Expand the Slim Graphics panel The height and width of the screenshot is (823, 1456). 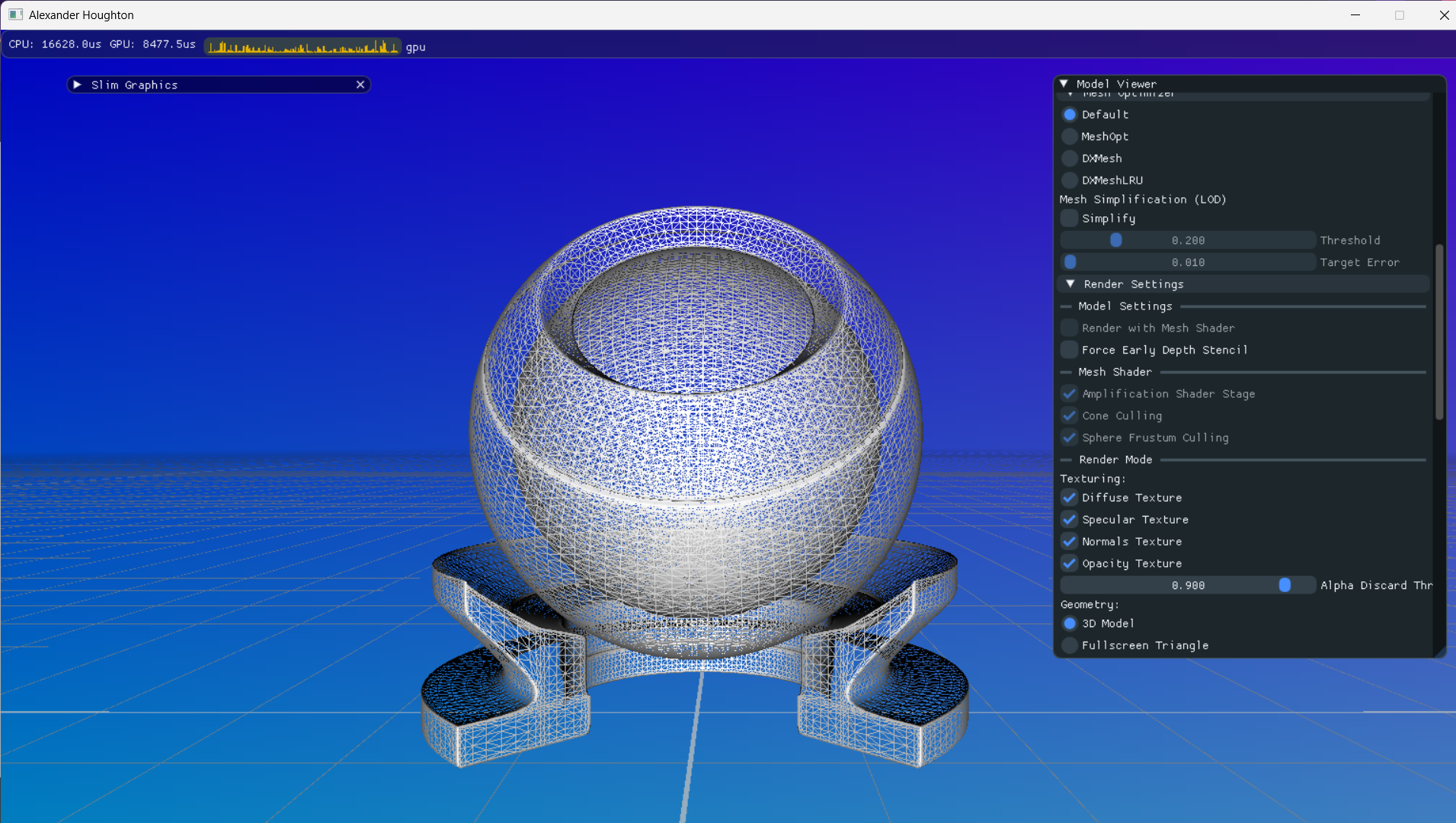pyautogui.click(x=77, y=85)
